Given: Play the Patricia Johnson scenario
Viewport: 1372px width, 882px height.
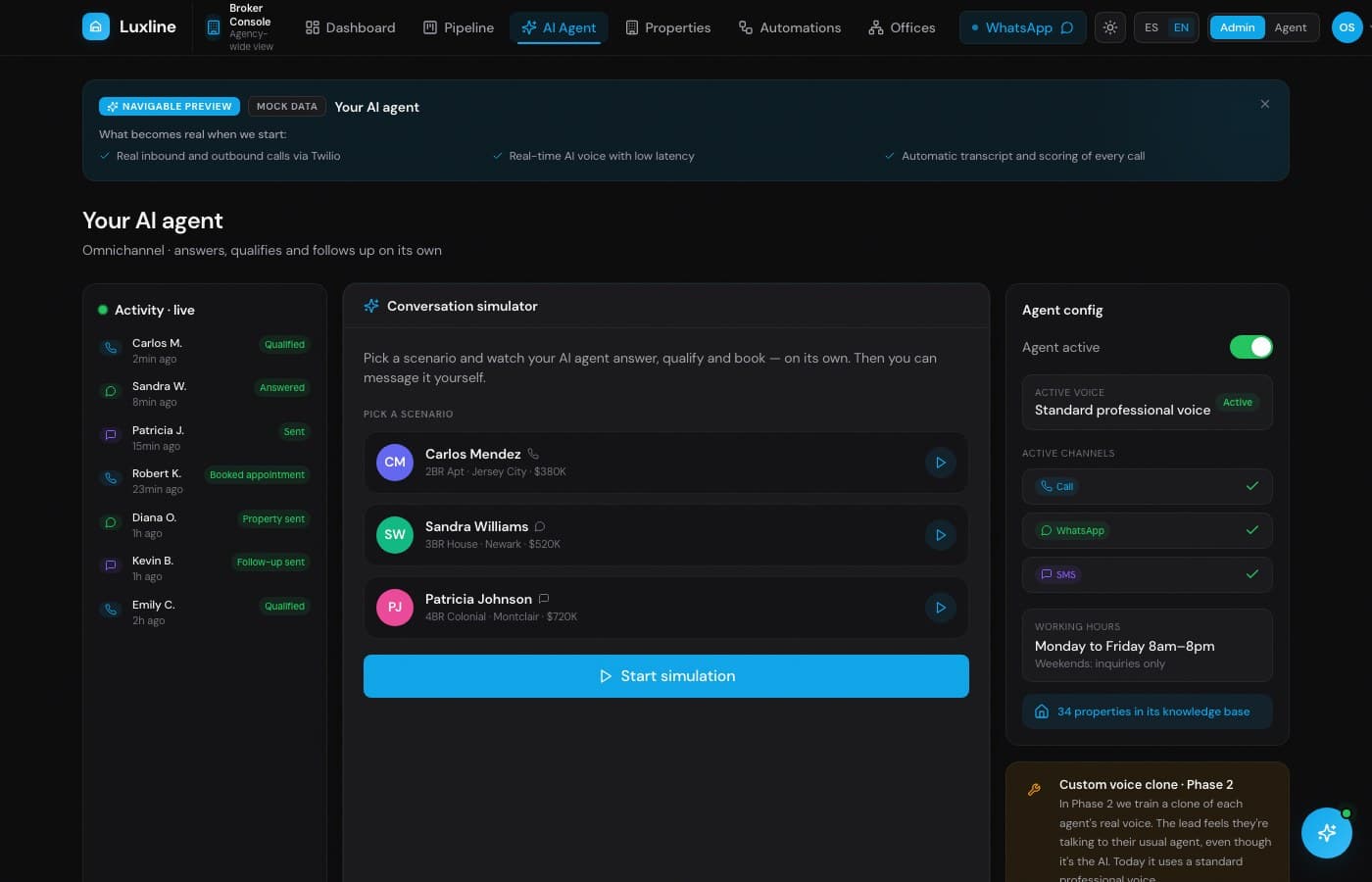Looking at the screenshot, I should (x=941, y=608).
